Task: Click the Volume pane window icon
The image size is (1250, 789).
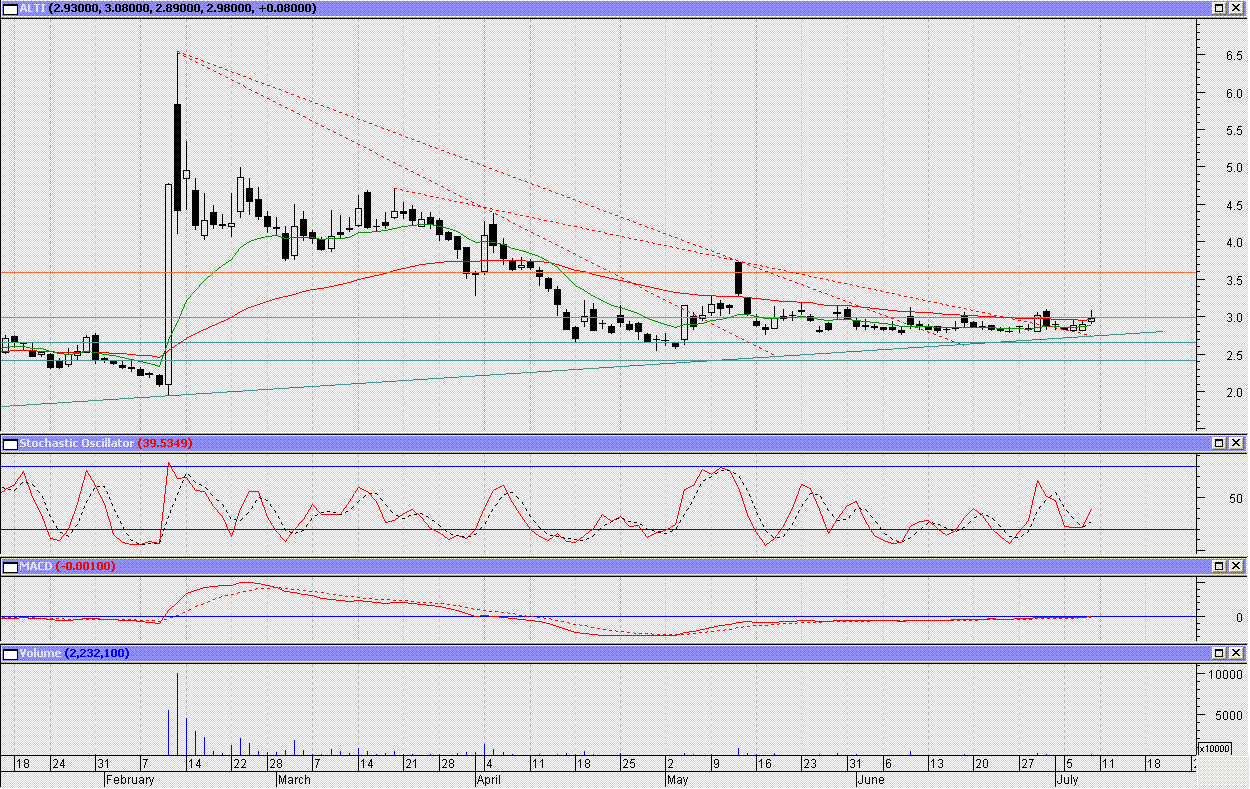Action: click(x=12, y=654)
